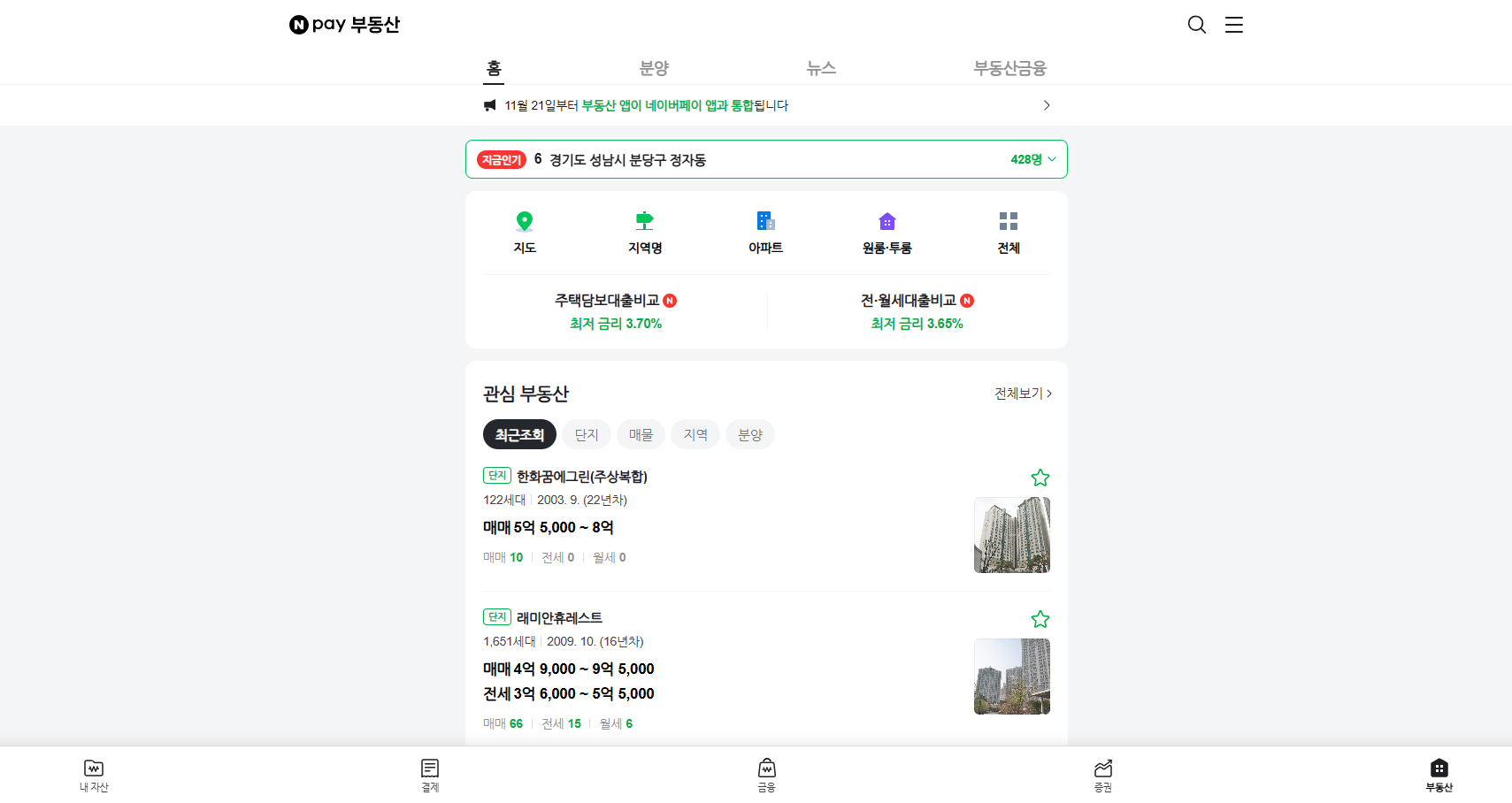Open the 증권 icon in bottom bar
This screenshot has height=803, width=1512.
click(x=1102, y=773)
